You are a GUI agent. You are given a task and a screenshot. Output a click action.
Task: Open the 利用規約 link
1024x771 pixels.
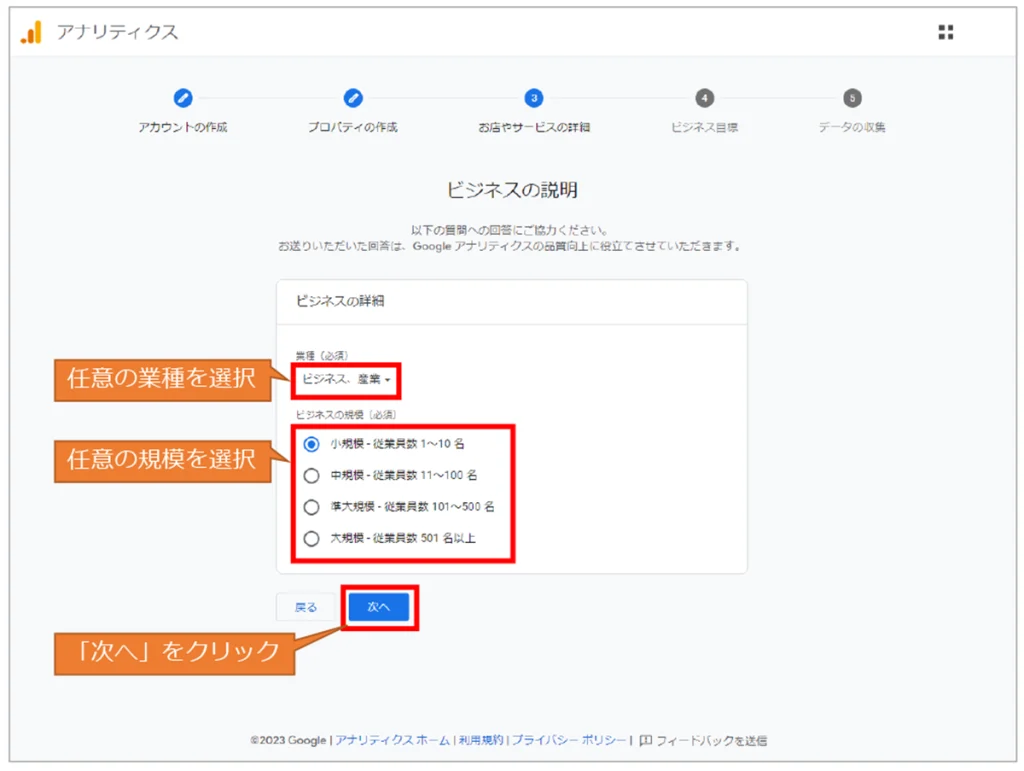point(480,741)
